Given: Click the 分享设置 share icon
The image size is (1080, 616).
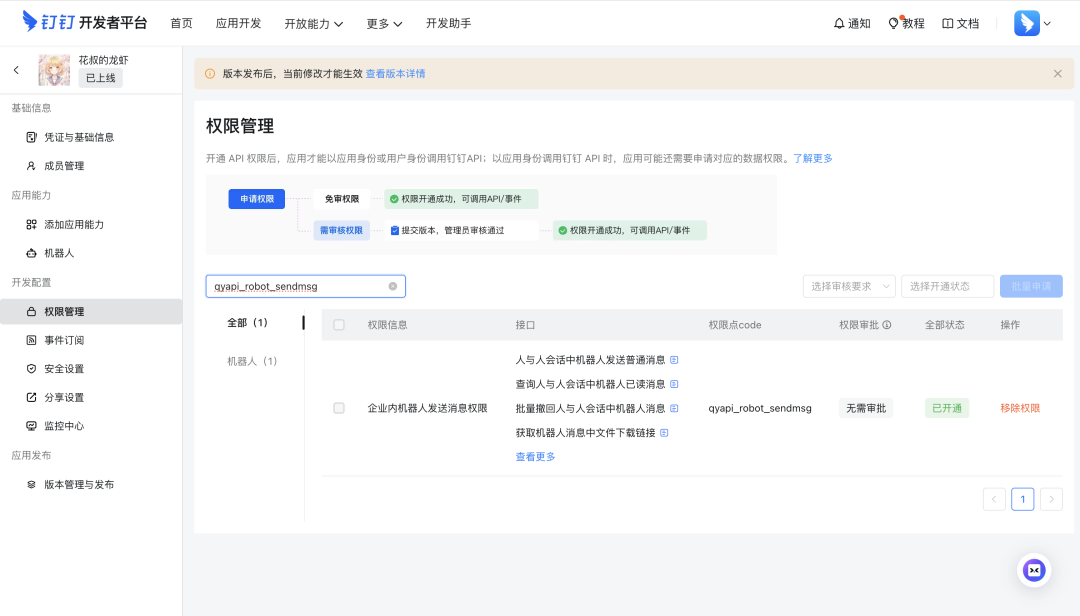Looking at the screenshot, I should [31, 398].
